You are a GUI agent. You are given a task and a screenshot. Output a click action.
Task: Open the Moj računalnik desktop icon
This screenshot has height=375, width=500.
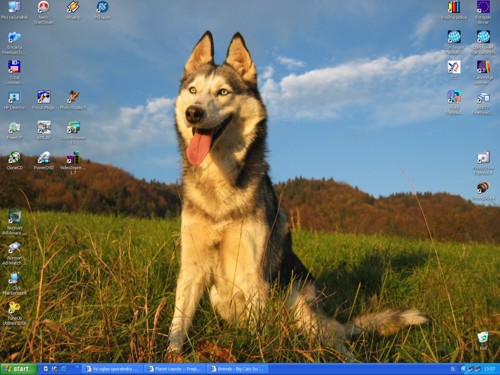pos(14,7)
